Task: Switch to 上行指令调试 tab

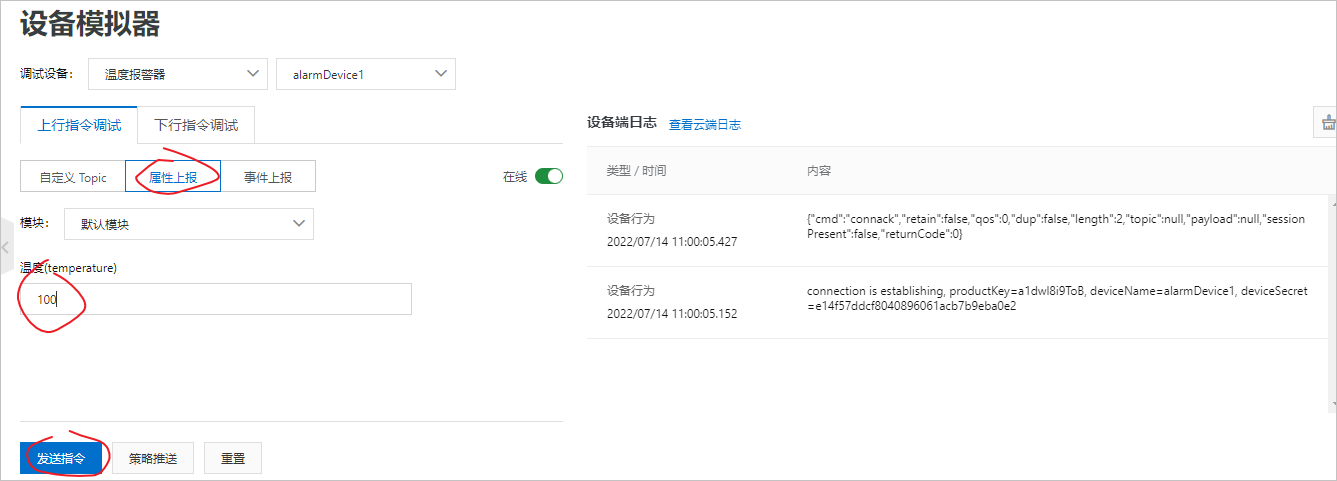Action: [x=79, y=125]
